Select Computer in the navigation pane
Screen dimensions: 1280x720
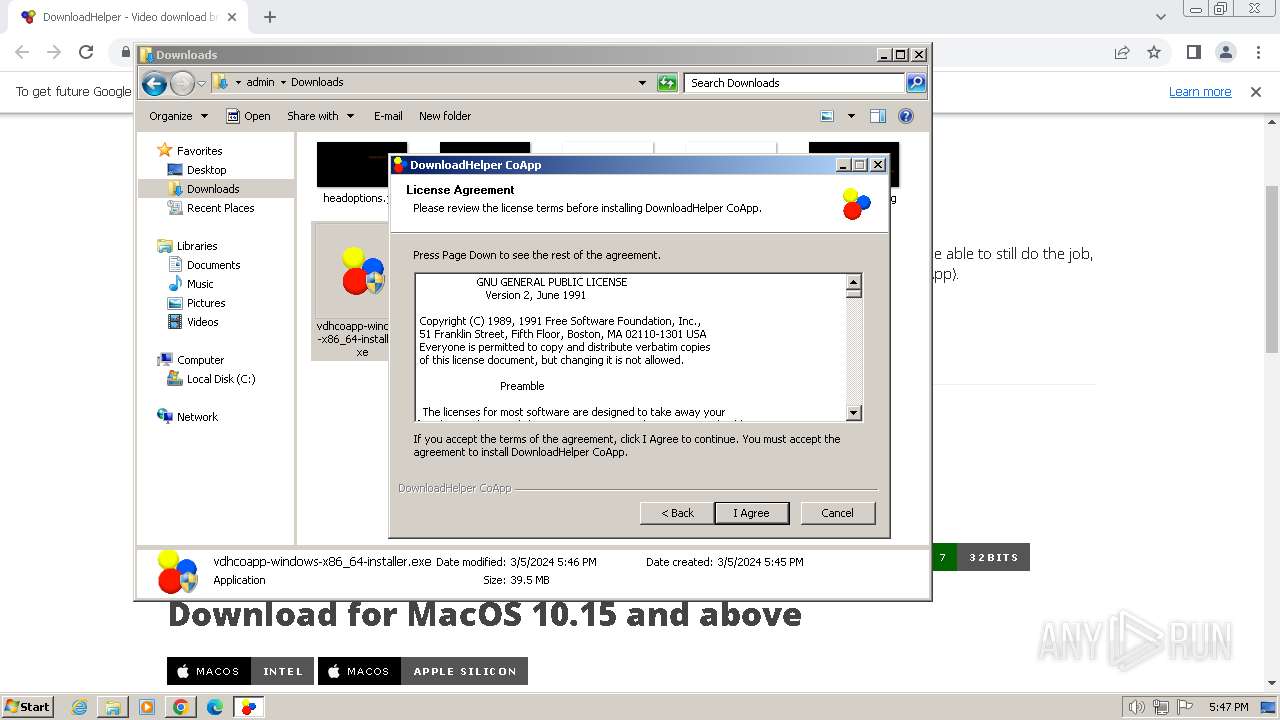point(200,360)
